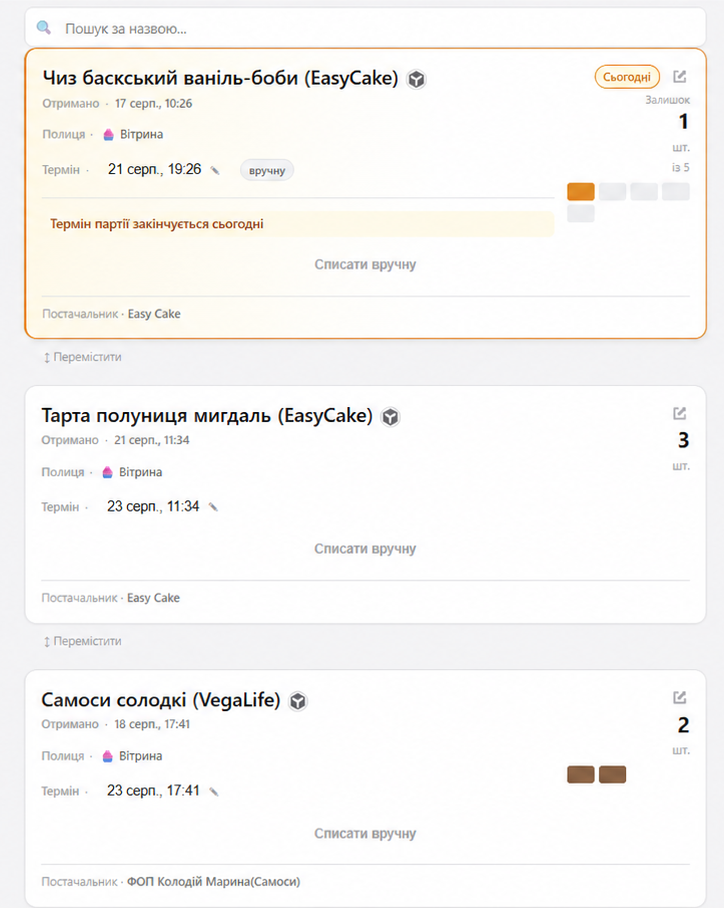Viewport: 724px width, 908px height.
Task: Click the 'вручну' tag
Action: 267,171
